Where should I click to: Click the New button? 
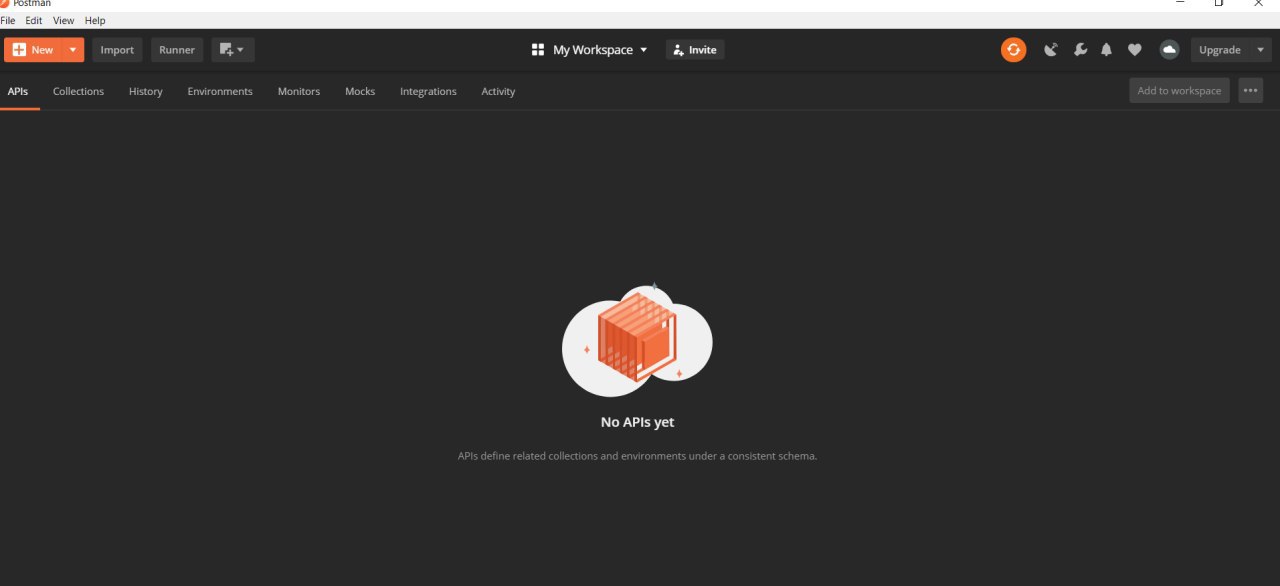pyautogui.click(x=33, y=50)
